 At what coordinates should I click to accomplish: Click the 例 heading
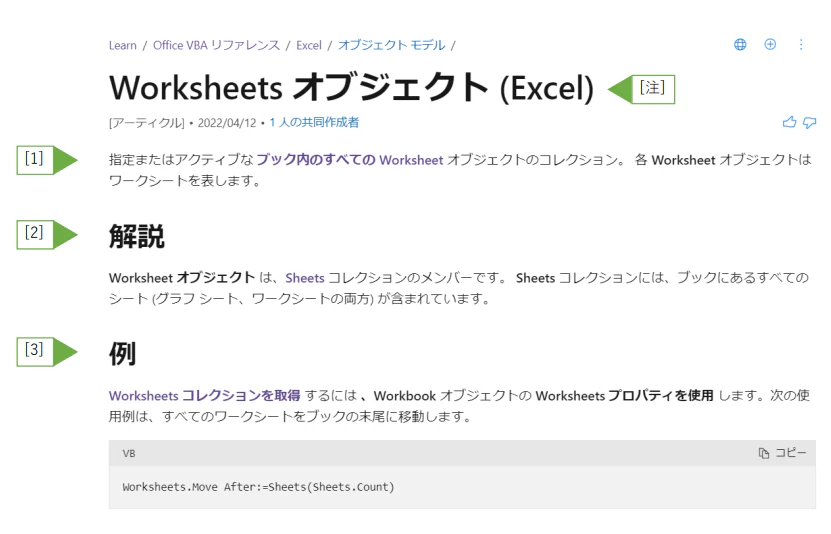122,354
